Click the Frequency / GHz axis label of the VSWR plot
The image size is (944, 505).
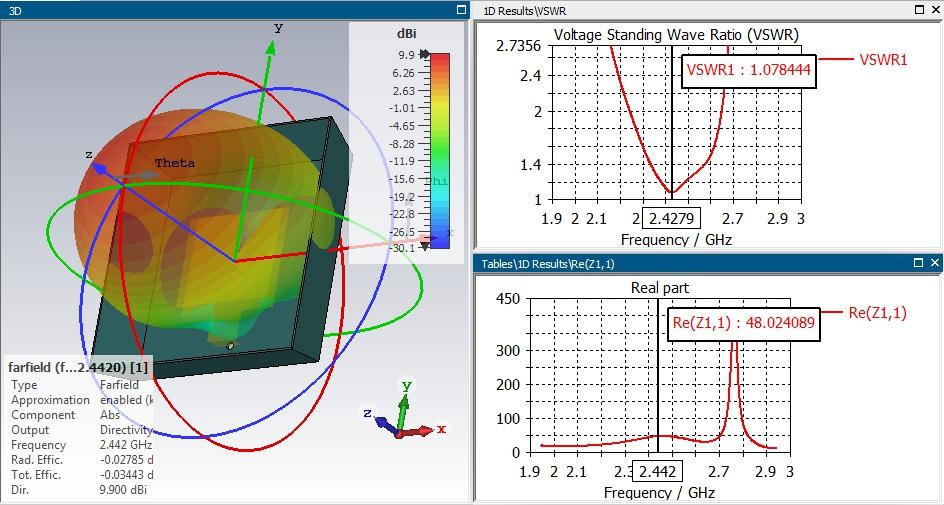tap(676, 240)
